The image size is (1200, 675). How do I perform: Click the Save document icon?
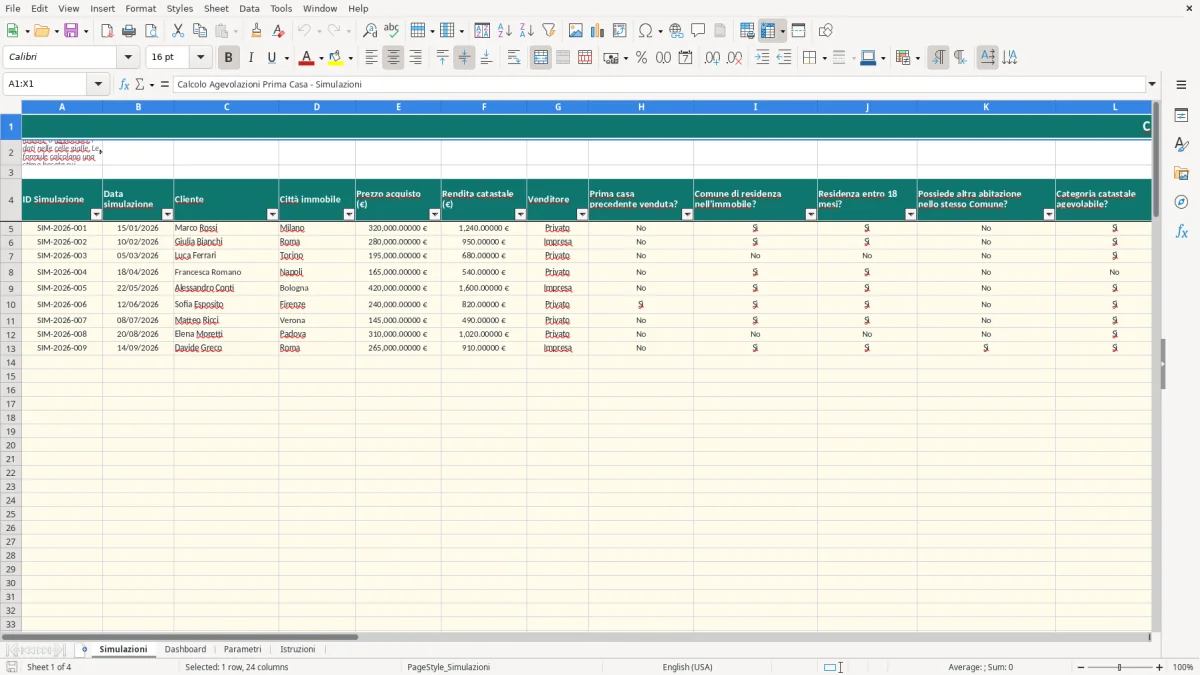tap(71, 31)
